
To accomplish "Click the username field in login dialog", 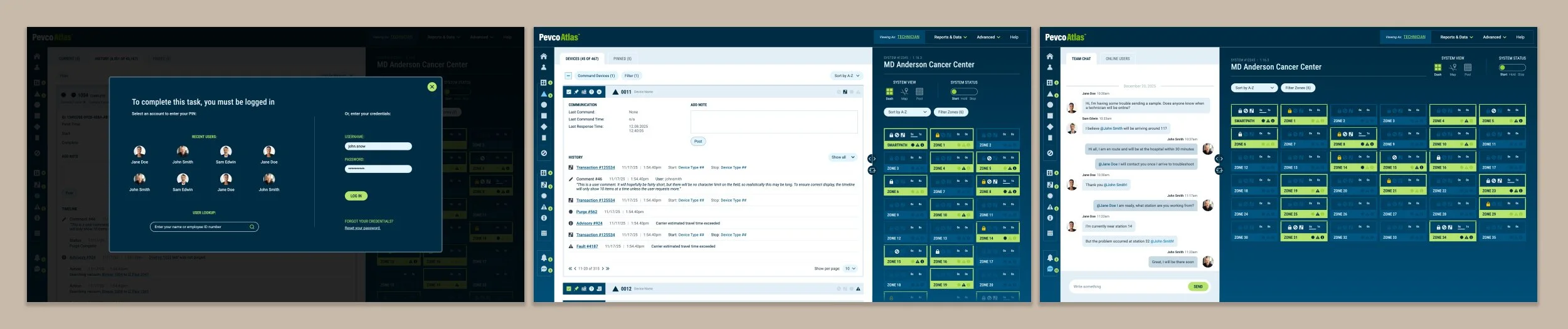I will coord(378,146).
